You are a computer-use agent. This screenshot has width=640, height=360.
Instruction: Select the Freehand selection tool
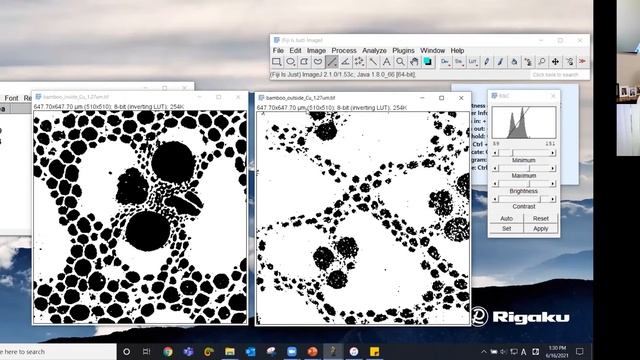pyautogui.click(x=318, y=62)
